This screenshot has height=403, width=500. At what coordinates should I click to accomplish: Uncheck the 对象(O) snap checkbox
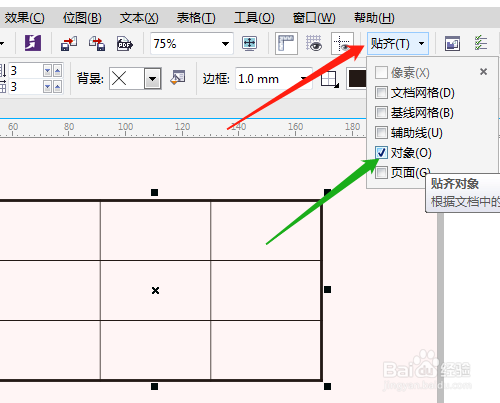point(381,152)
